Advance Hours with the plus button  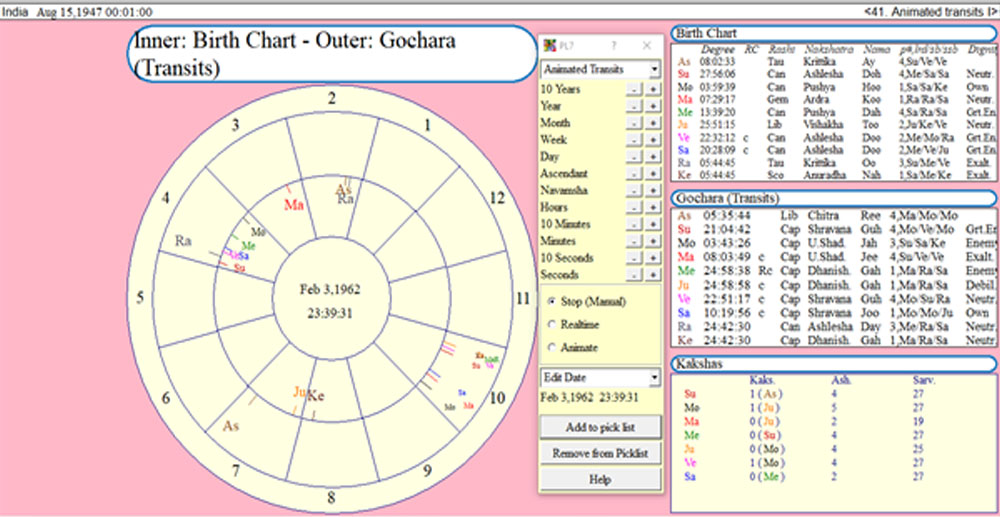[653, 208]
